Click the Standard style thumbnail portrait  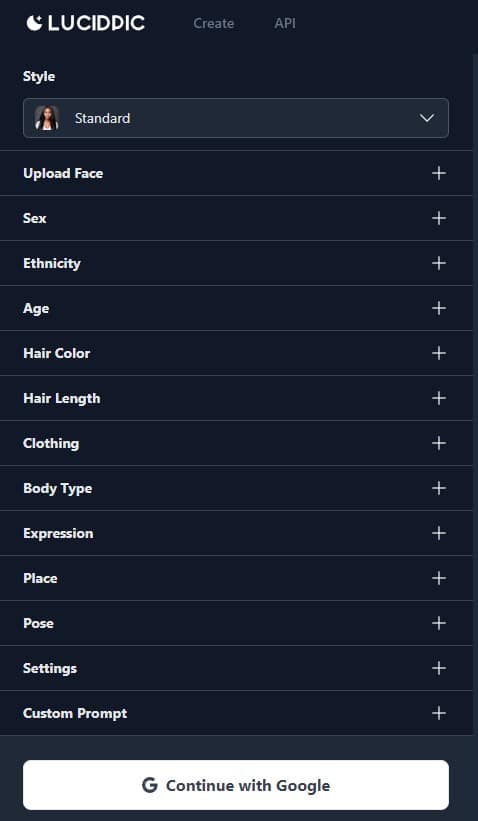point(47,118)
